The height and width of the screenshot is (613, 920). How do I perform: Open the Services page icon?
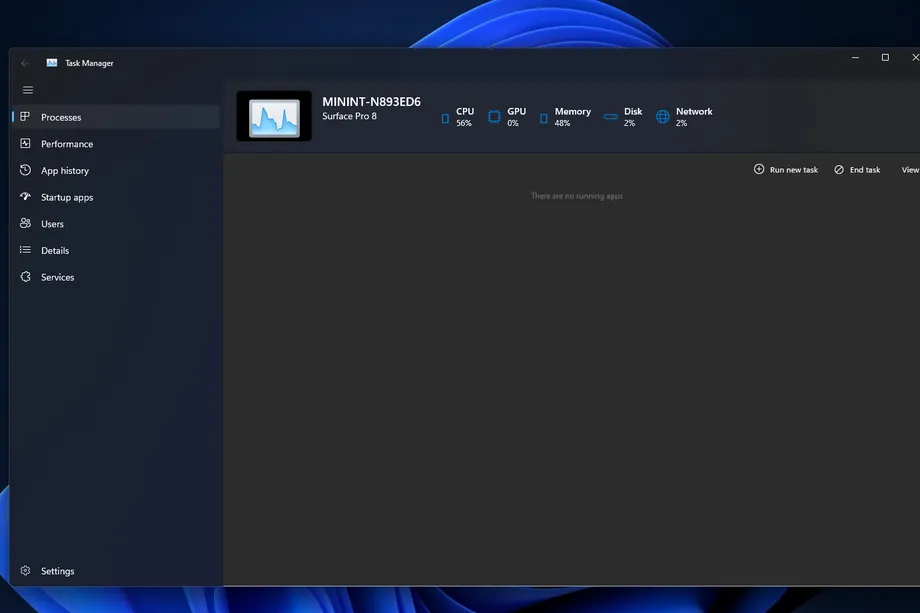point(25,277)
